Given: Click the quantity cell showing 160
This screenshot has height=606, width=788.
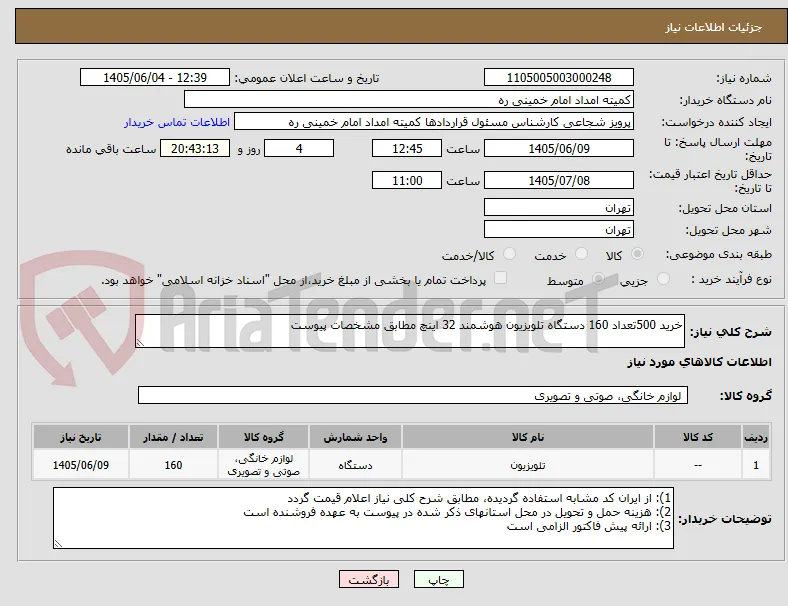Looking at the screenshot, I should point(173,465).
